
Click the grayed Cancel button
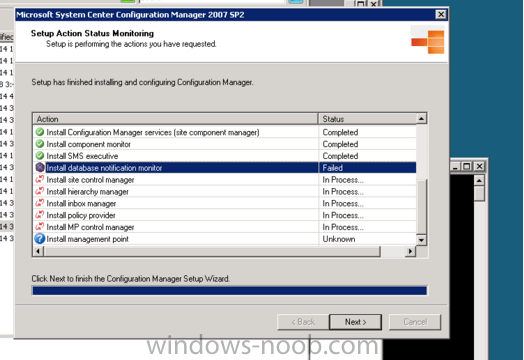415,322
